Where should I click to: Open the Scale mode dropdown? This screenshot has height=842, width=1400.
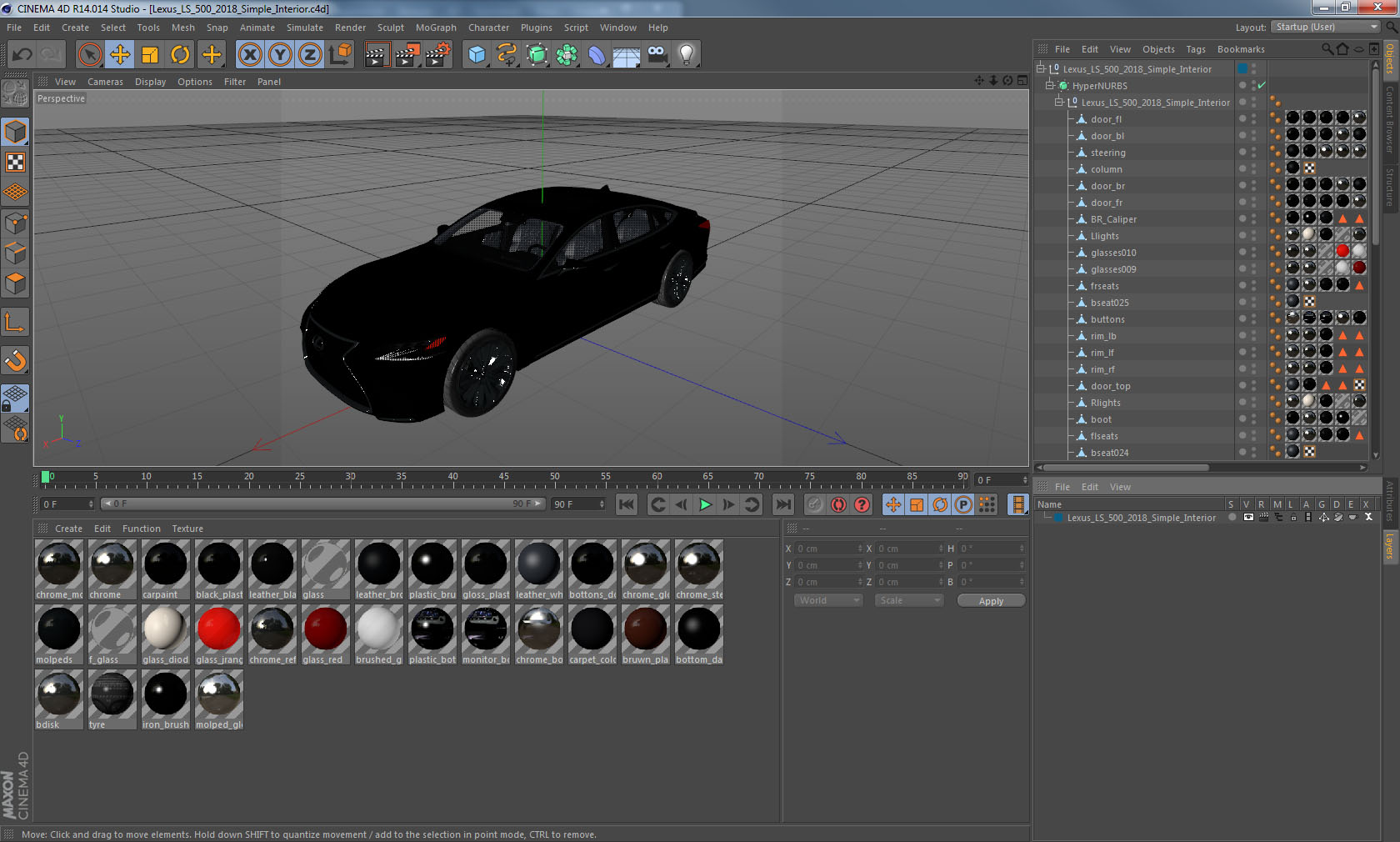[908, 600]
